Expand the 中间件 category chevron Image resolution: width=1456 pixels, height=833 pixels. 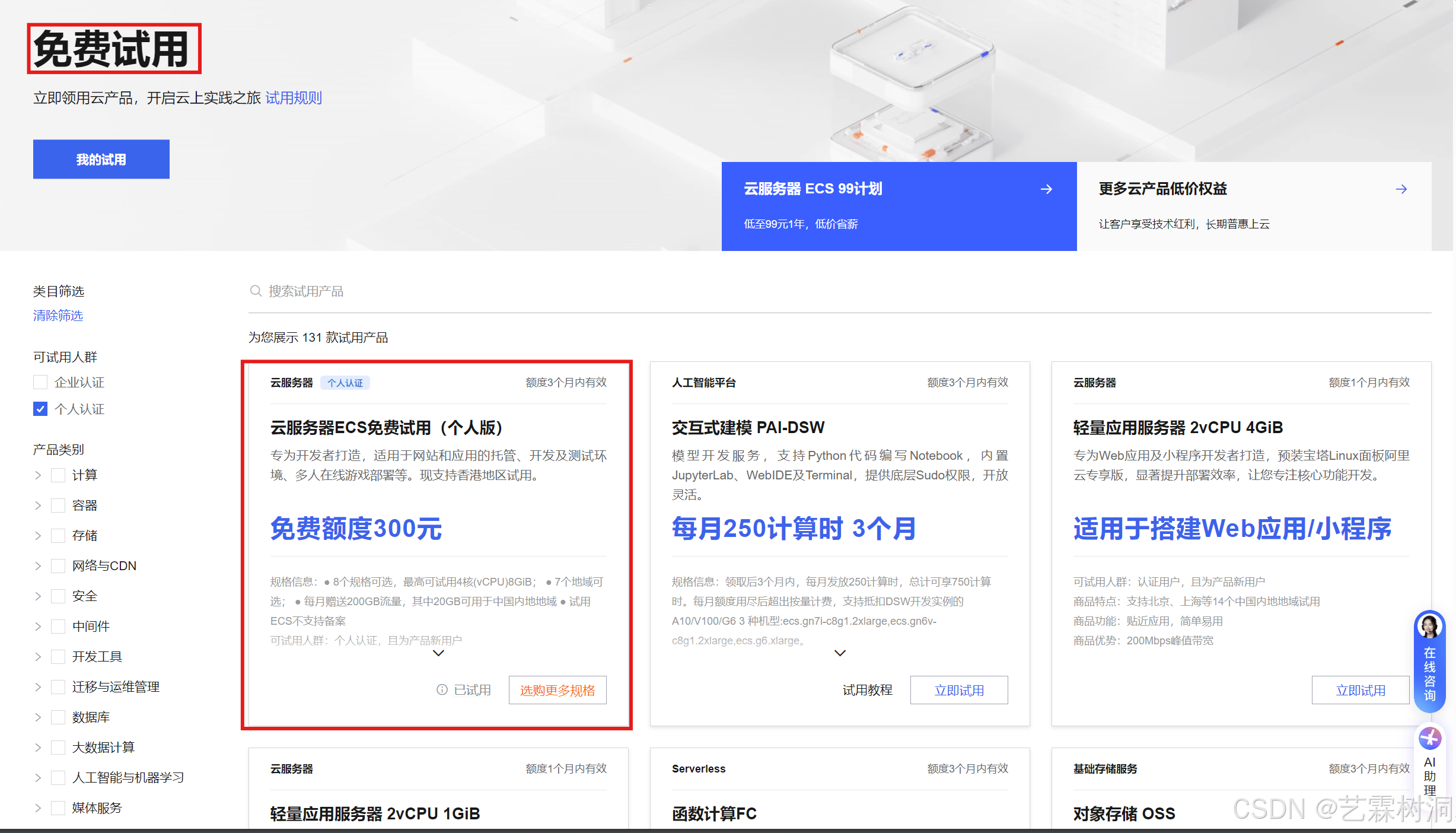click(38, 626)
